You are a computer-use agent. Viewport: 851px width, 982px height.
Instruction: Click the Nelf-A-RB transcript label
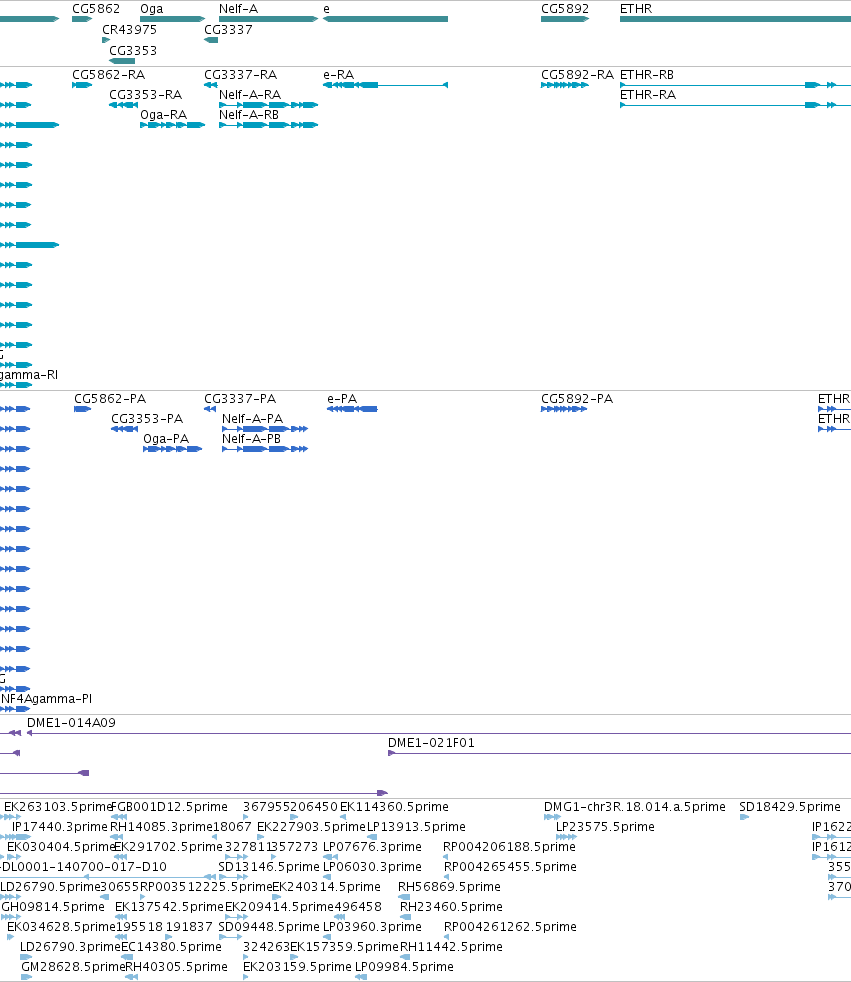249,115
